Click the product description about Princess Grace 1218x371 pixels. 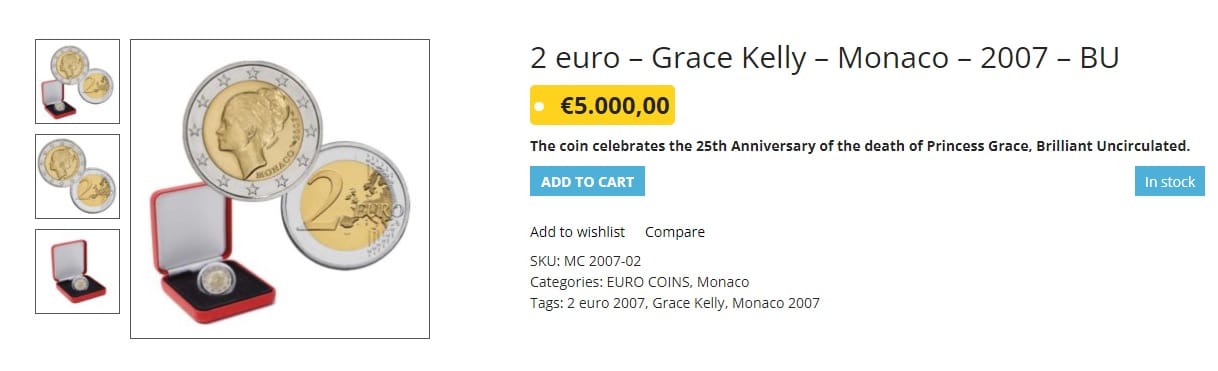click(x=860, y=146)
